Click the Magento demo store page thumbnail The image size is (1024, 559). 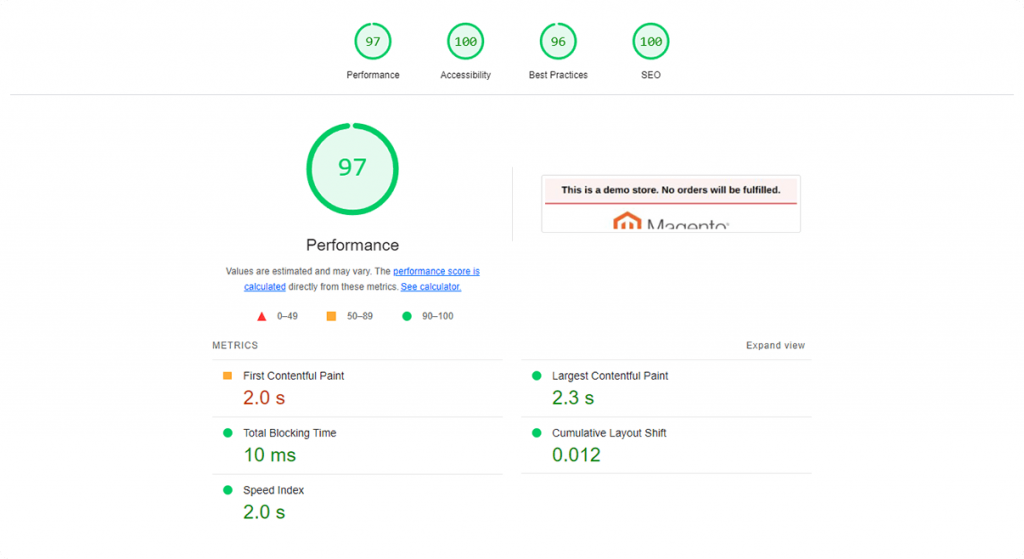[x=670, y=204]
